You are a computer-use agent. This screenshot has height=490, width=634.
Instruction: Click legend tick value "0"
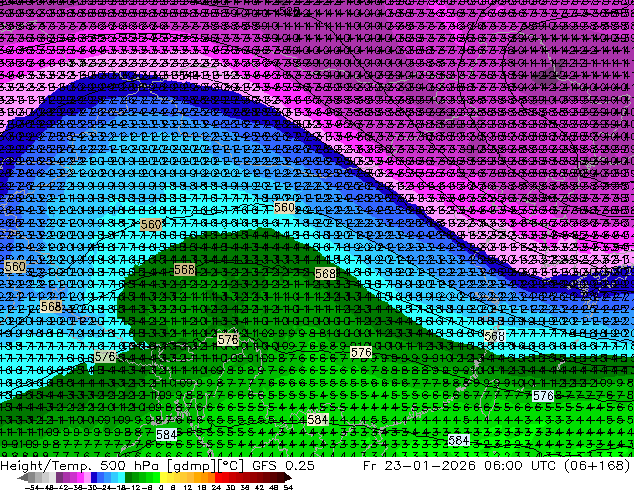pos(161,488)
